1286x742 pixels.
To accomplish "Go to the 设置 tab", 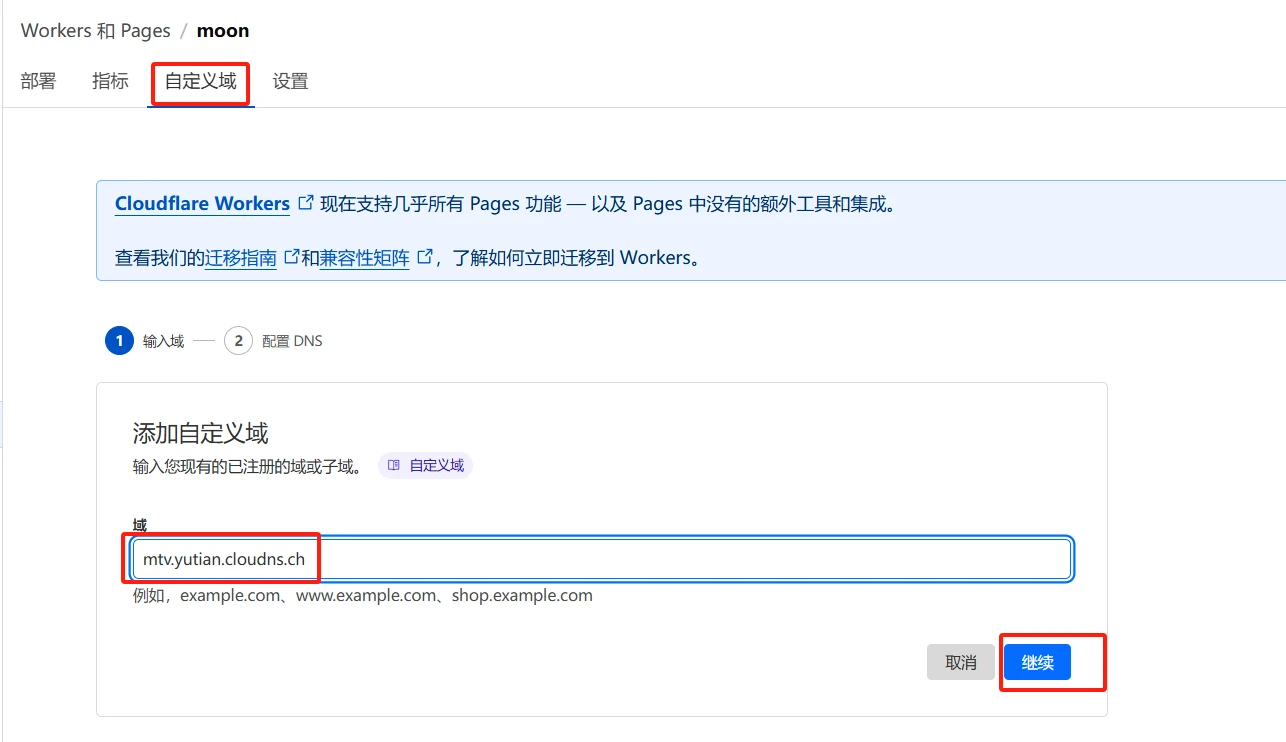I will click(290, 82).
